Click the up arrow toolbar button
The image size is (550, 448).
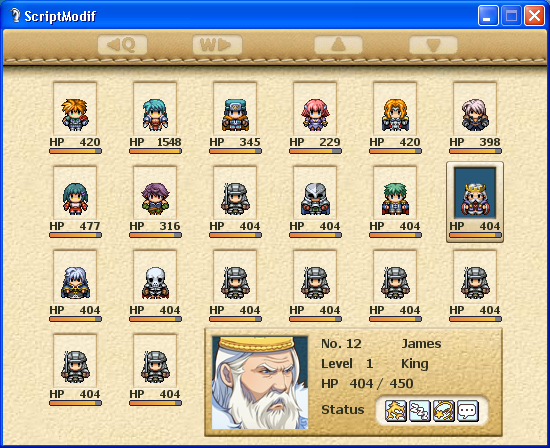[x=338, y=45]
